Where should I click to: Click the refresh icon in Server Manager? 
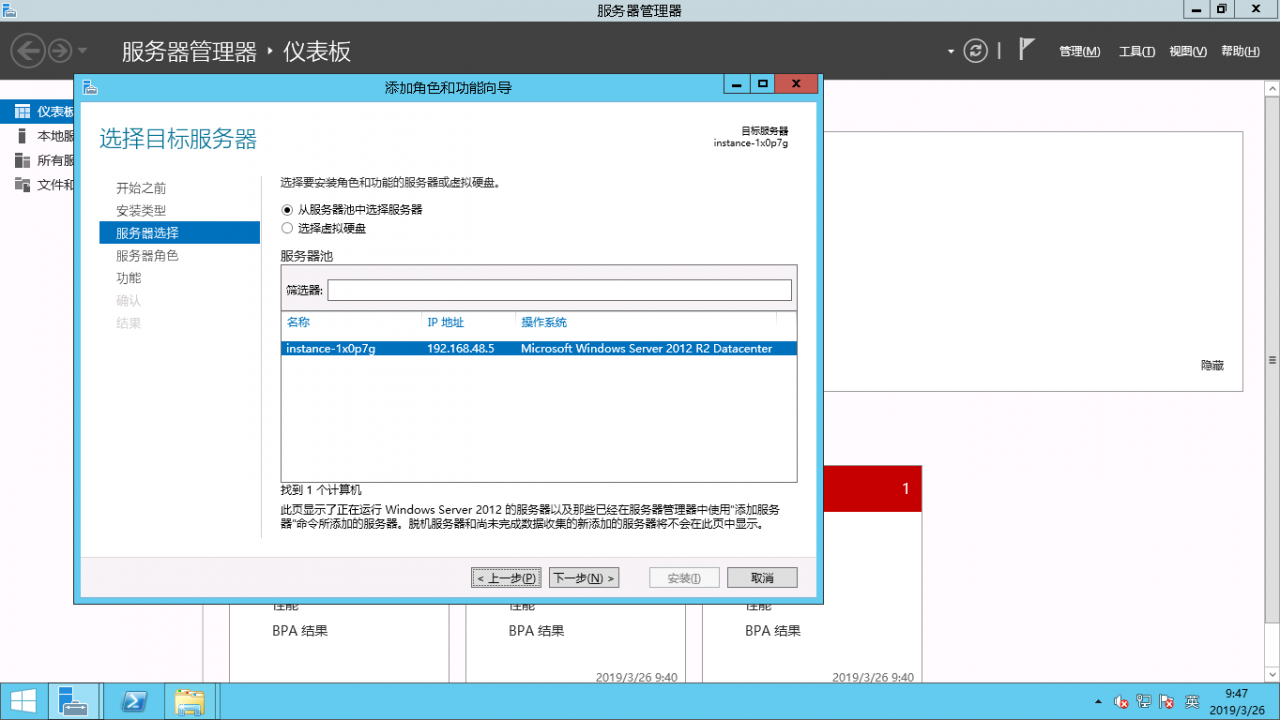976,51
